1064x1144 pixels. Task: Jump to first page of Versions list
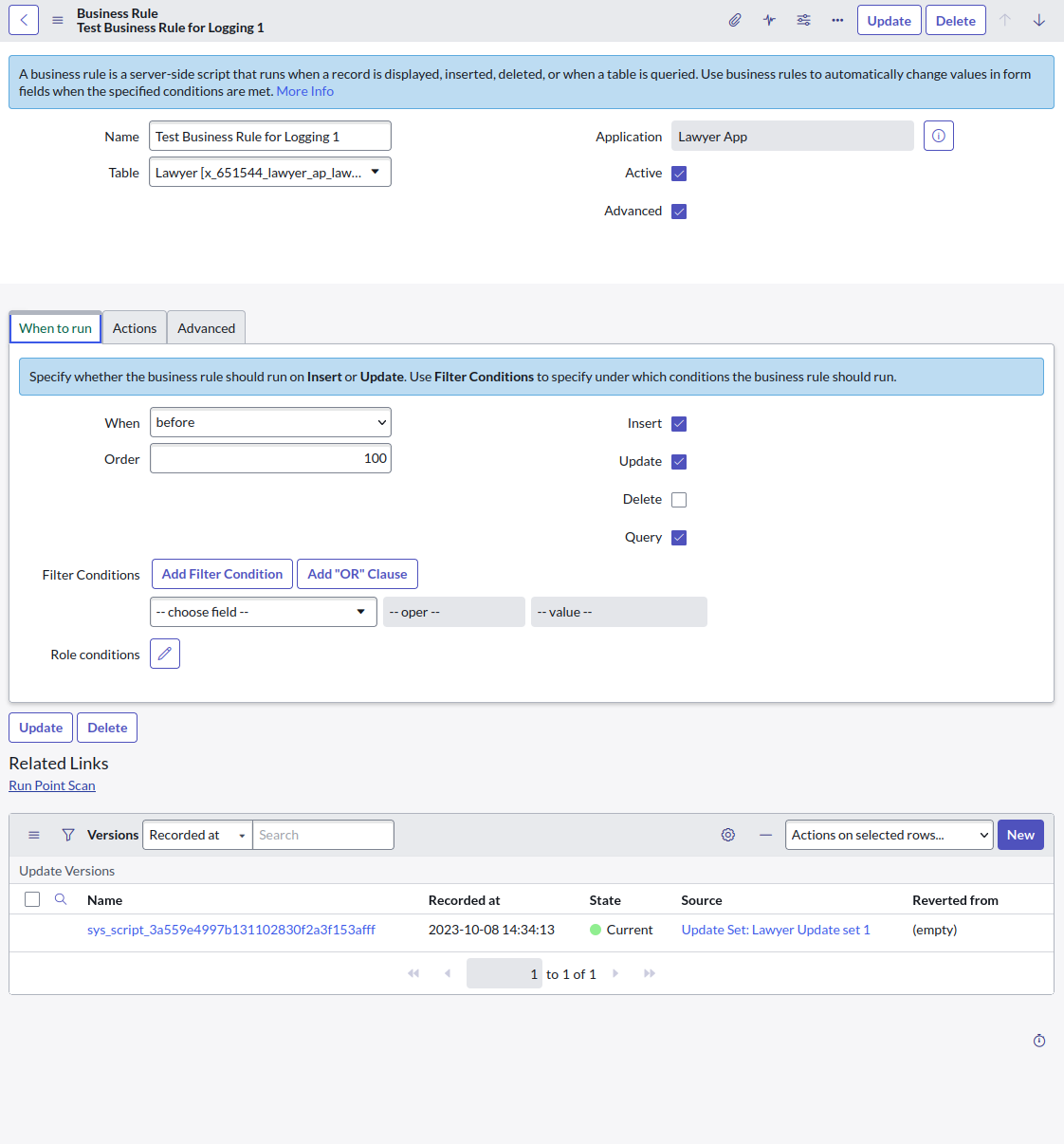pyautogui.click(x=413, y=973)
